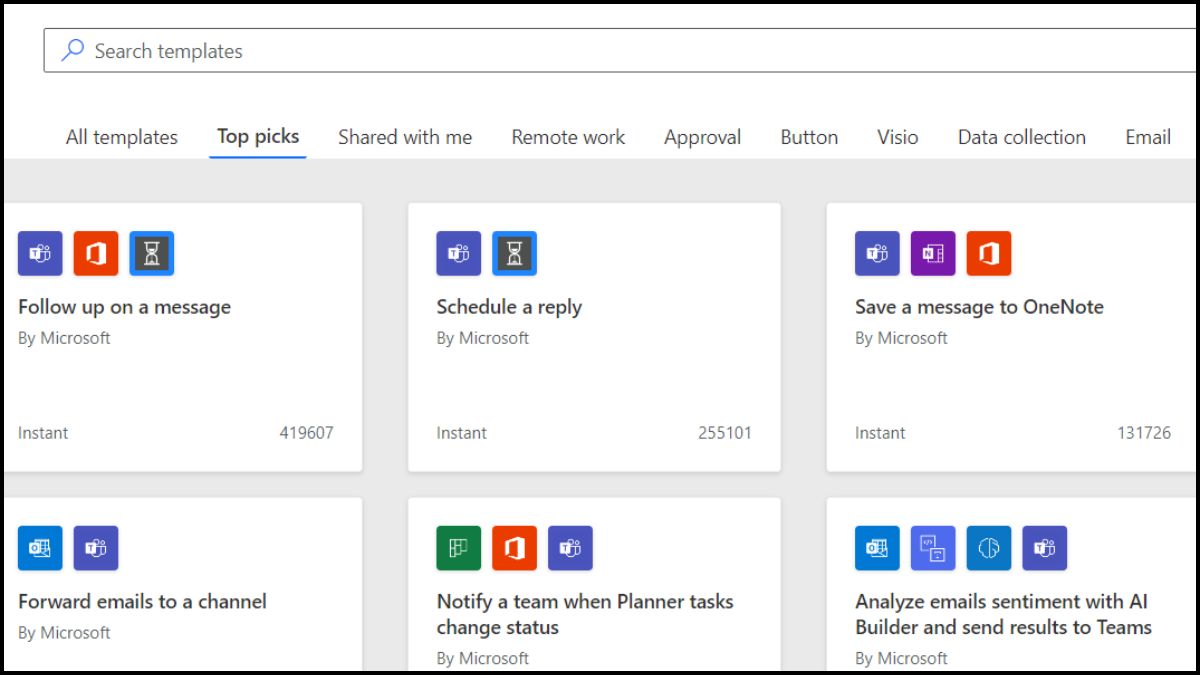The width and height of the screenshot is (1200, 675).
Task: Open Notify a team when Planner tasks template
Action: coord(585,615)
